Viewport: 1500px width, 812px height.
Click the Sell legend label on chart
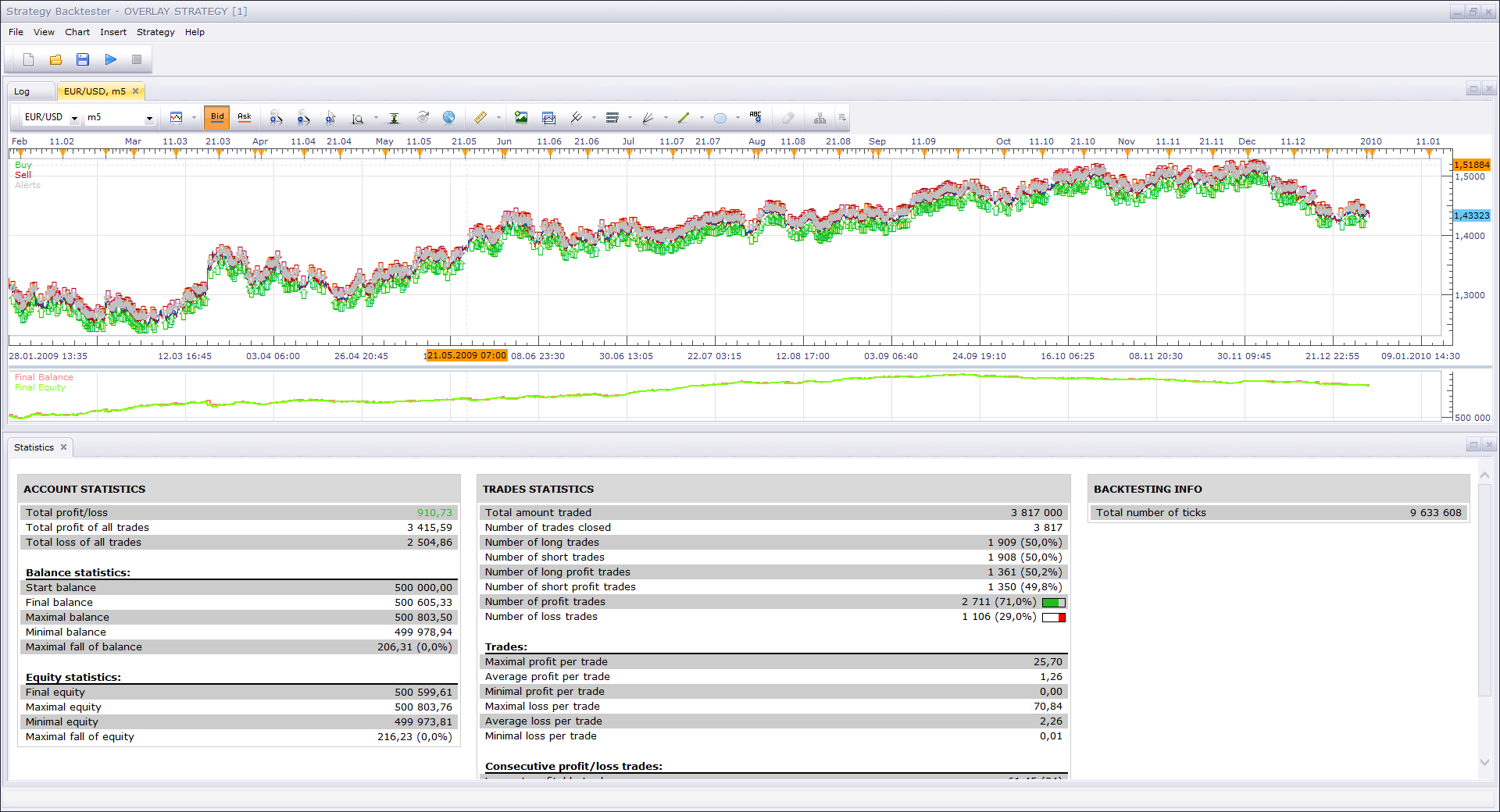tap(23, 175)
